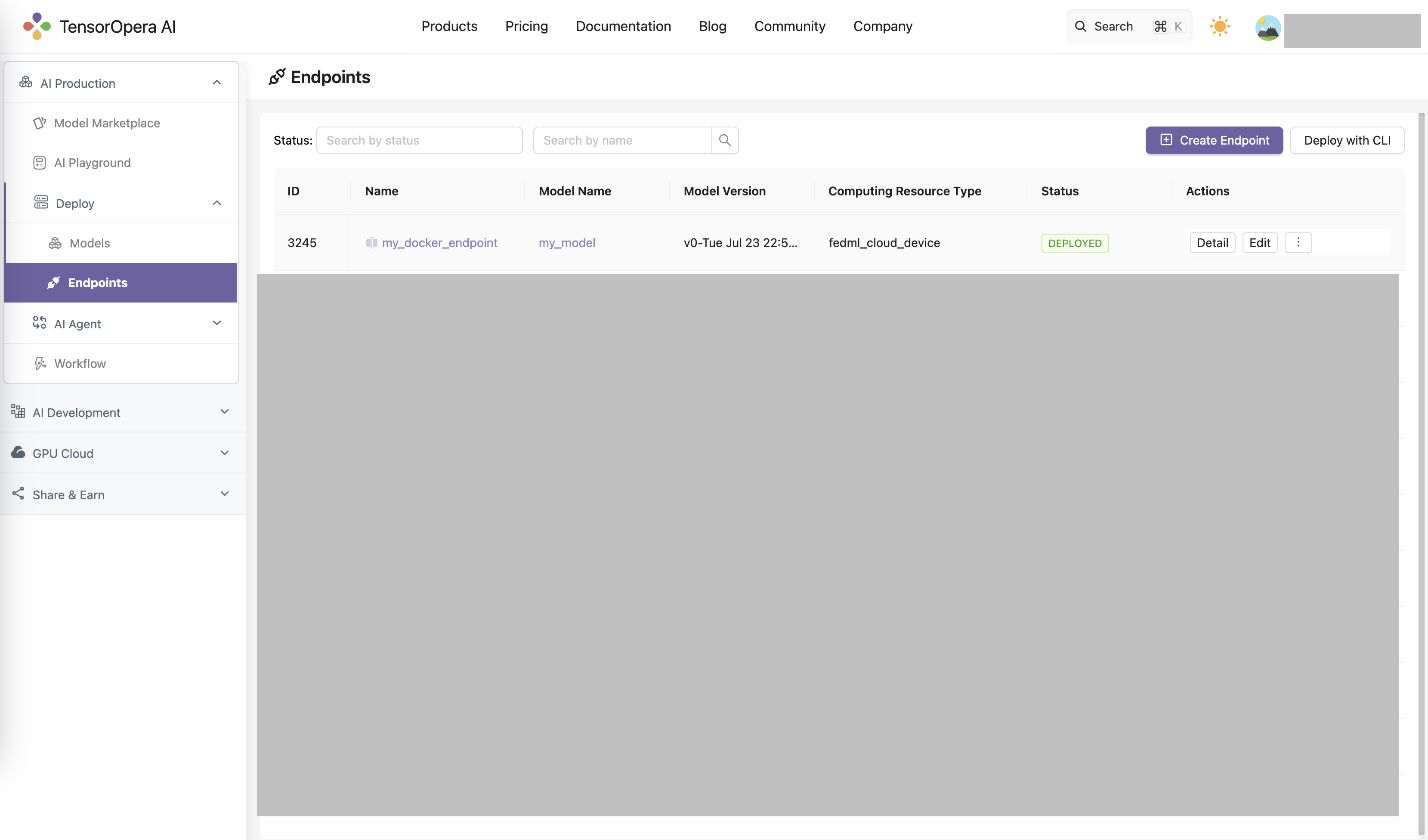Click the Create Endpoint button

1214,140
